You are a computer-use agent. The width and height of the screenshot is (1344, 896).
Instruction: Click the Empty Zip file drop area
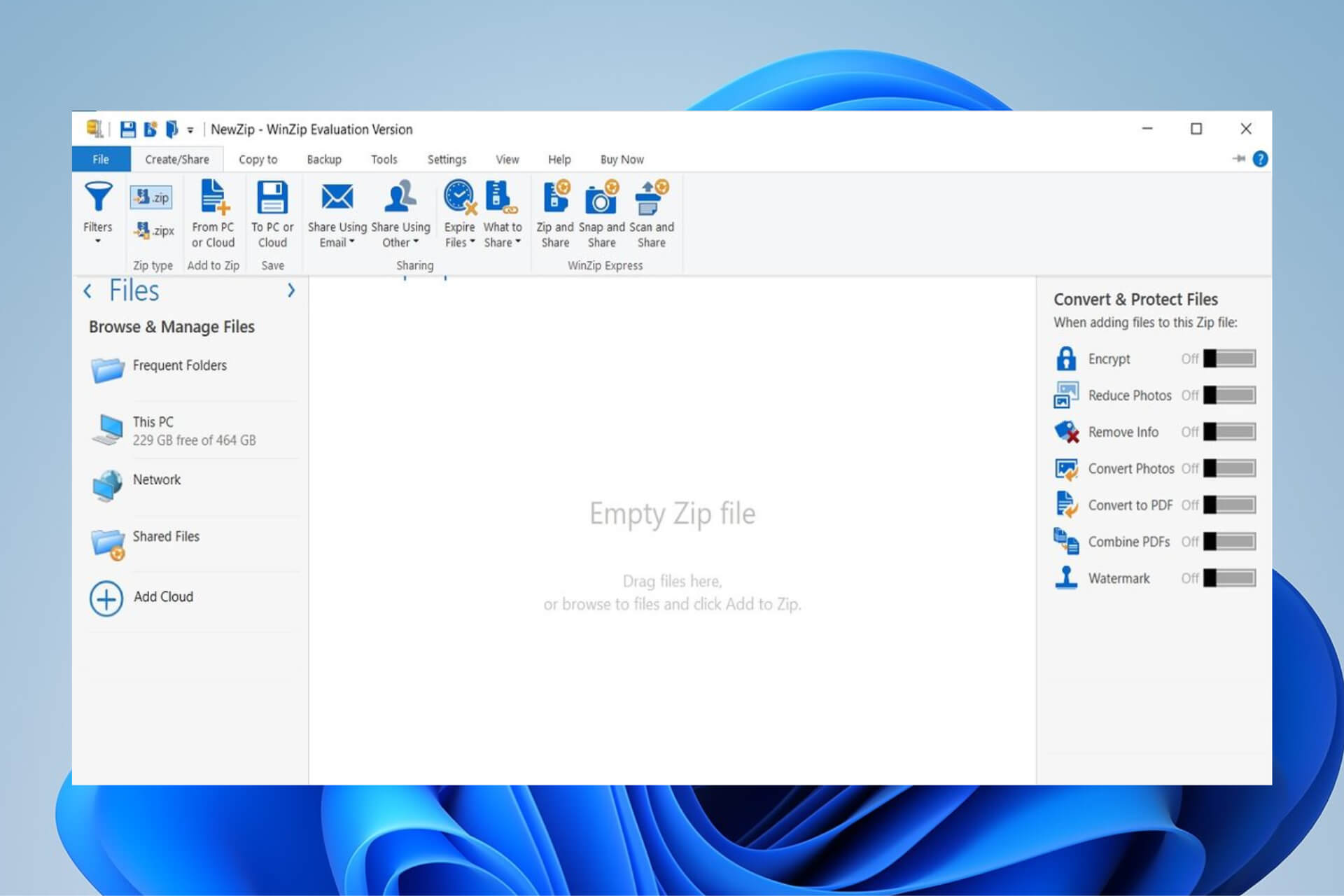[672, 532]
